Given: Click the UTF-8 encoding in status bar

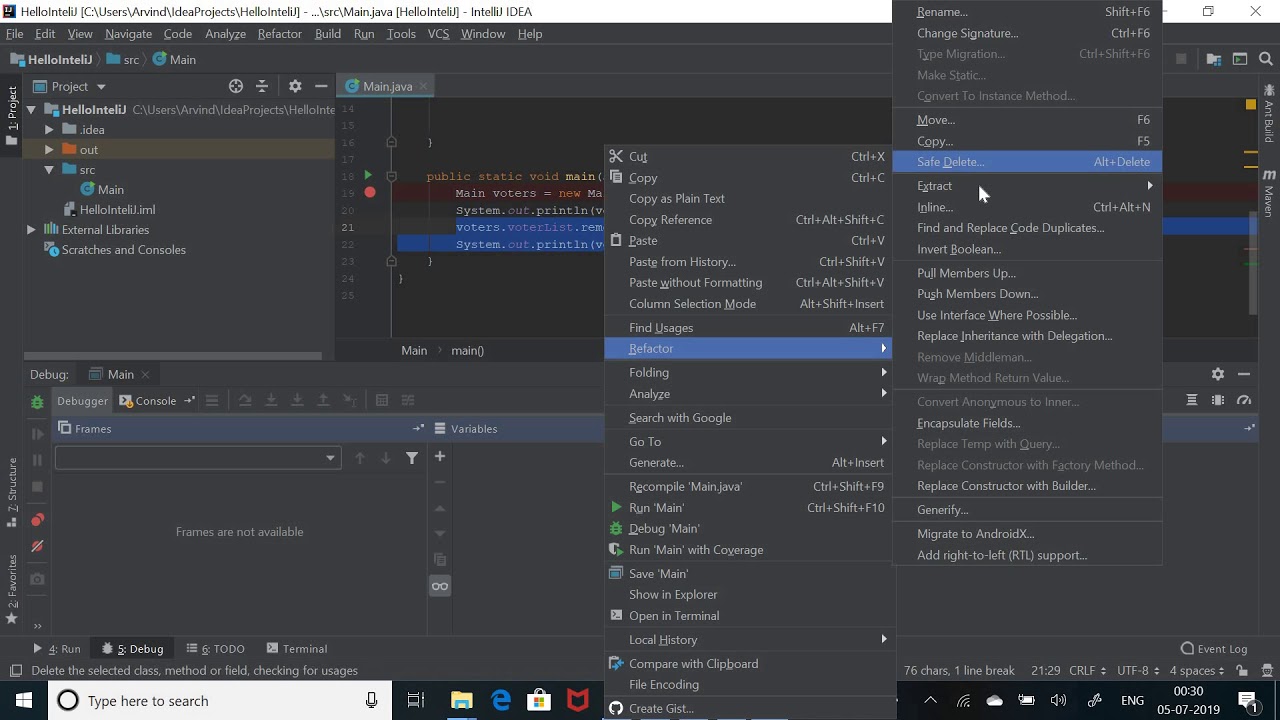Looking at the screenshot, I should pos(1138,670).
